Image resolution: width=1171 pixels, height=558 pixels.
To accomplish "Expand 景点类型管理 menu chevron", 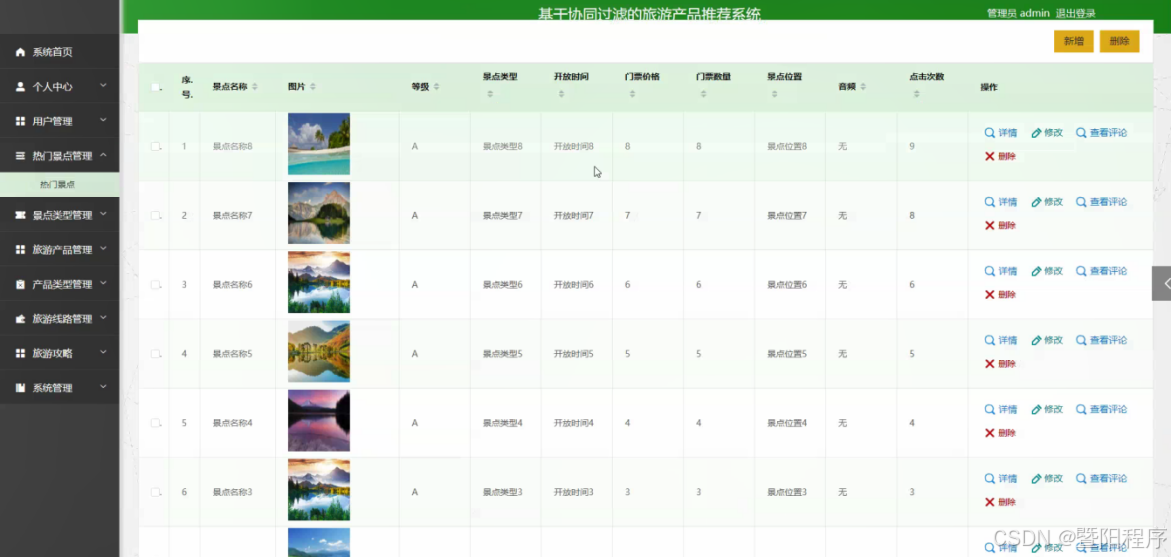I will pos(103,214).
